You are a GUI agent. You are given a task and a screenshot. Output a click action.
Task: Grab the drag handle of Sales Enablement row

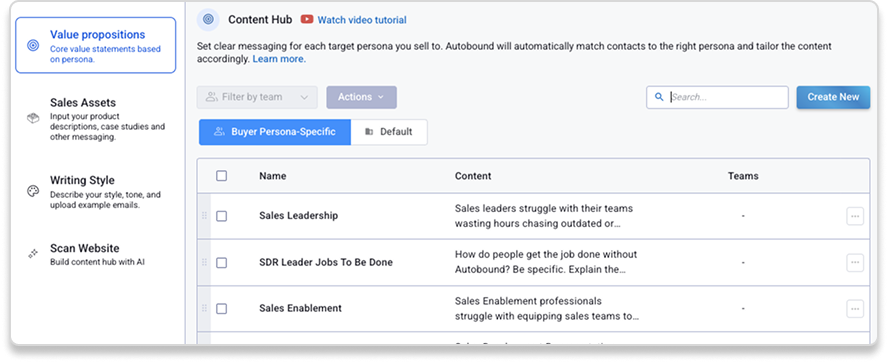click(204, 308)
